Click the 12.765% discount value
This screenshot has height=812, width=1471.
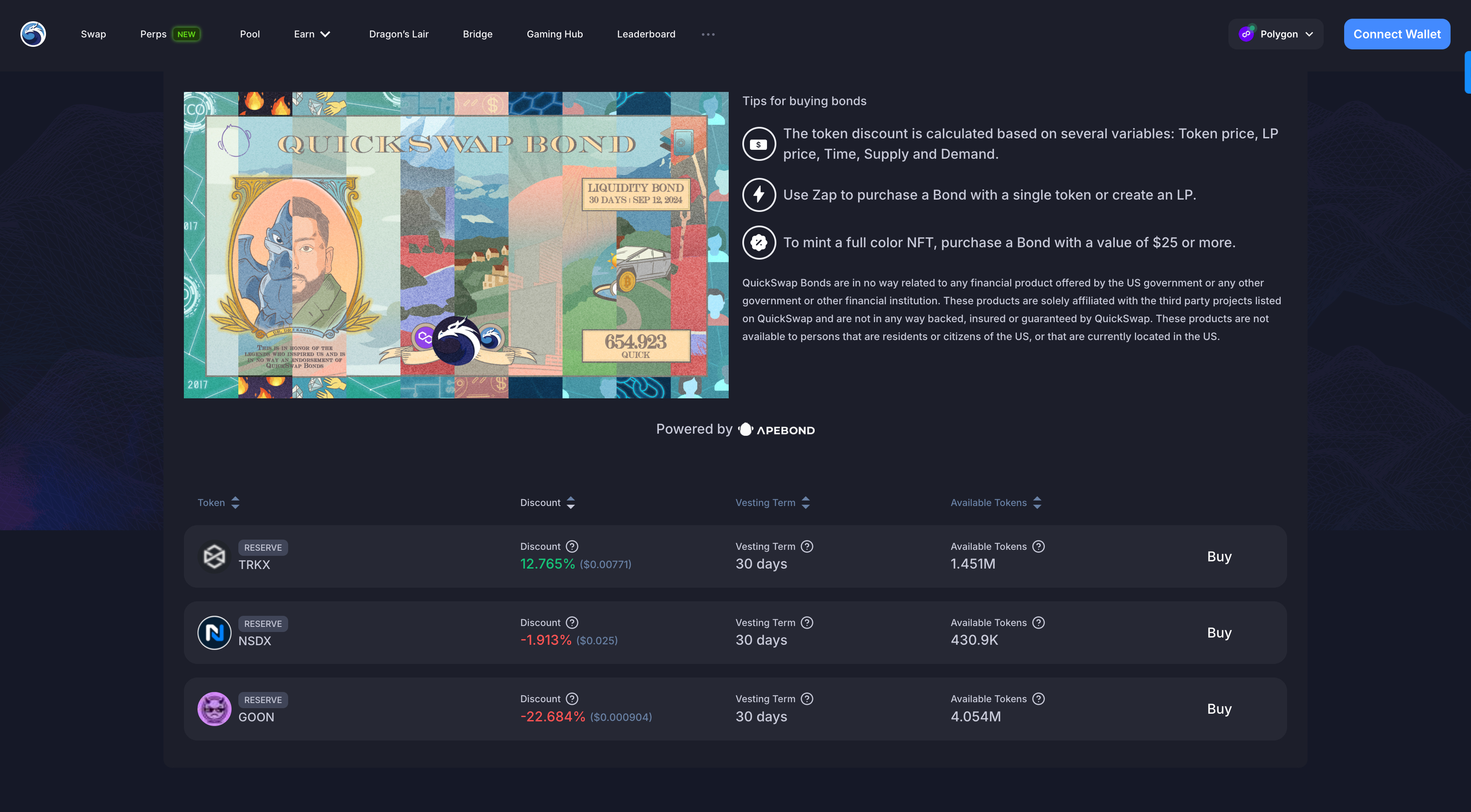coord(548,564)
